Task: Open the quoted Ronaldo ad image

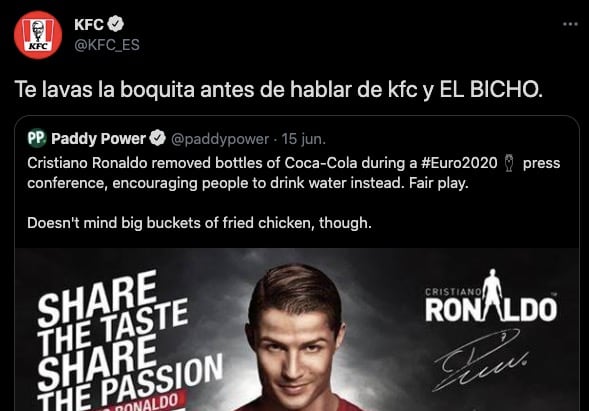Action: tap(297, 329)
